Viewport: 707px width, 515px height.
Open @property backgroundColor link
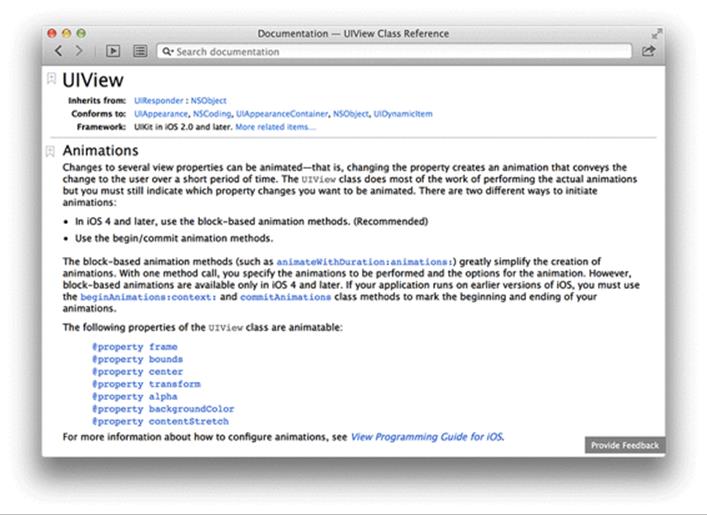(x=163, y=409)
